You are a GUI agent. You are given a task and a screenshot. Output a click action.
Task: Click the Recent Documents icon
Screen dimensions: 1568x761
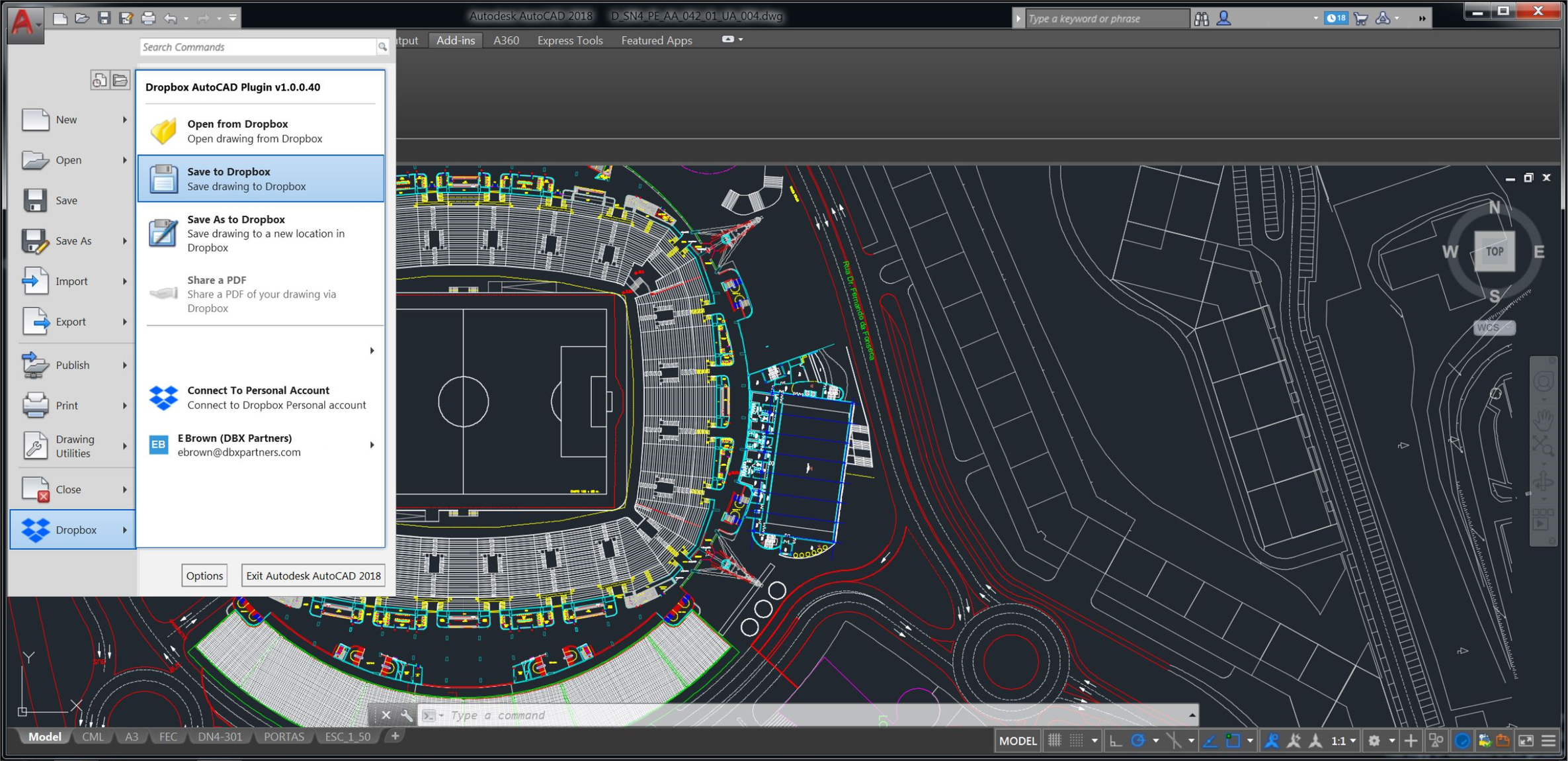click(x=99, y=80)
